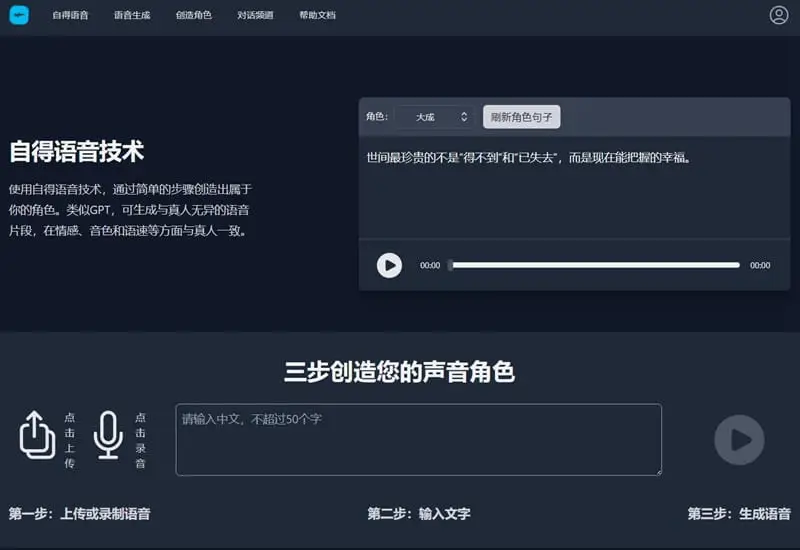Play the sample sentence audio

pyautogui.click(x=389, y=265)
